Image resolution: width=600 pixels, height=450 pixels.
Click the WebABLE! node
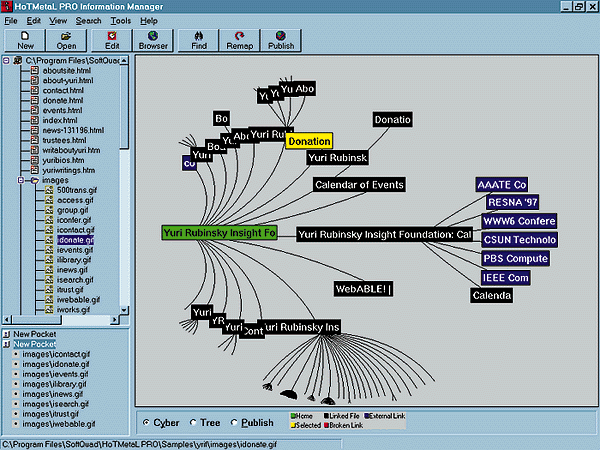point(364,289)
